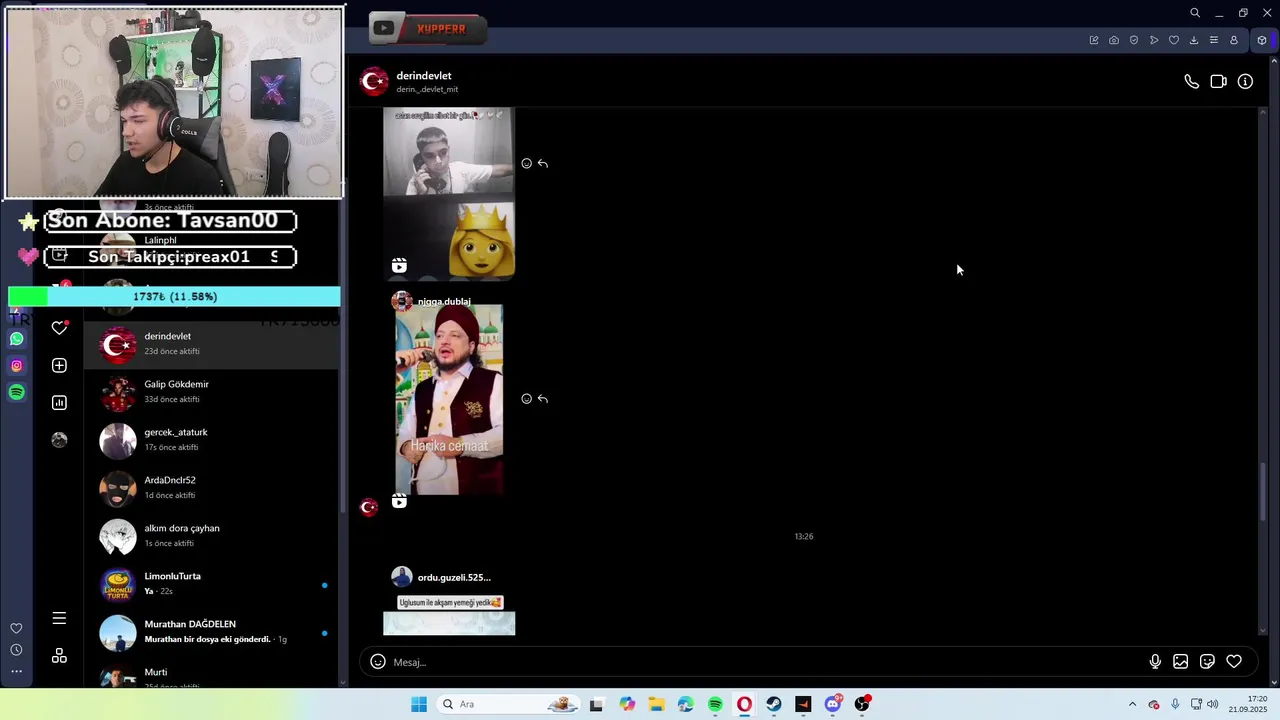Reply to the Harika cemaat reel message
1280x720 pixels.
click(x=543, y=399)
